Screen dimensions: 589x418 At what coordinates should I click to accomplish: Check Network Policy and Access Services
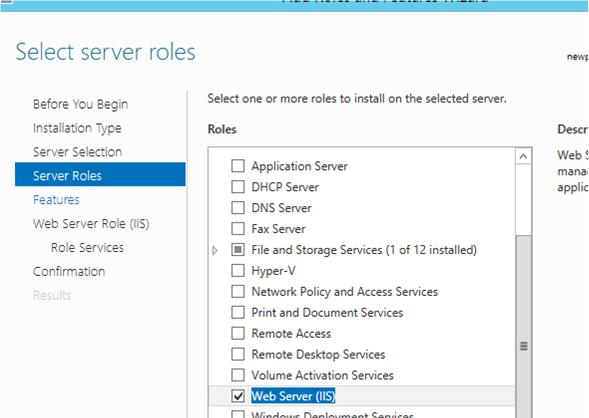[238, 291]
